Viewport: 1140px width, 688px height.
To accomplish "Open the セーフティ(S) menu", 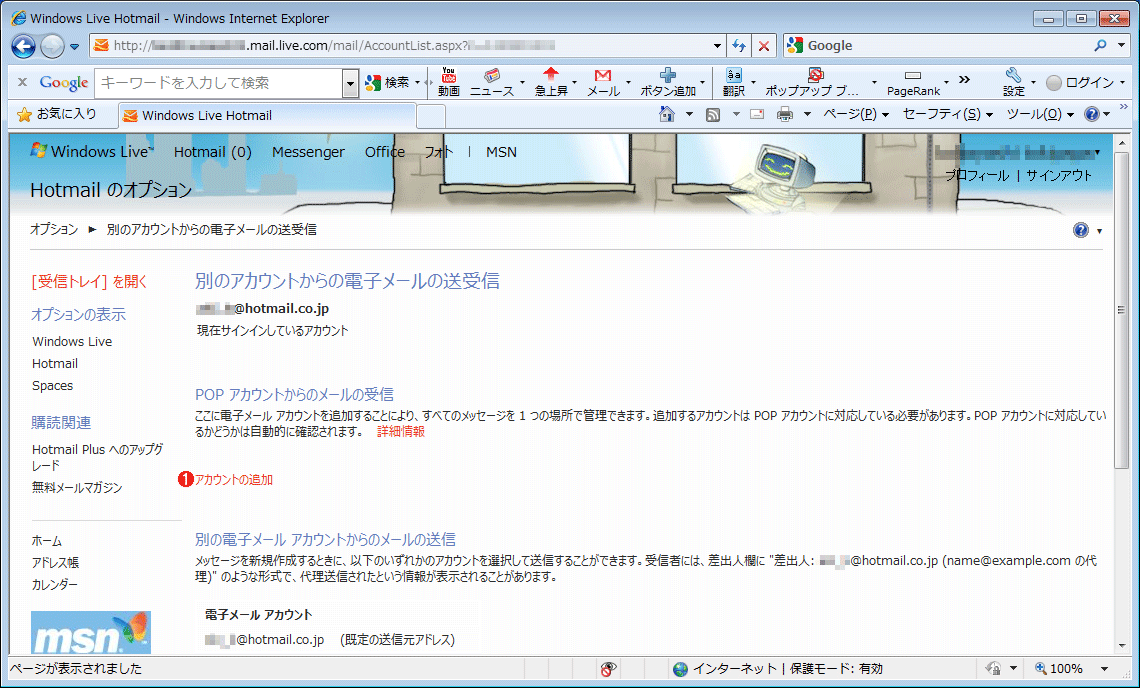I will coord(947,114).
